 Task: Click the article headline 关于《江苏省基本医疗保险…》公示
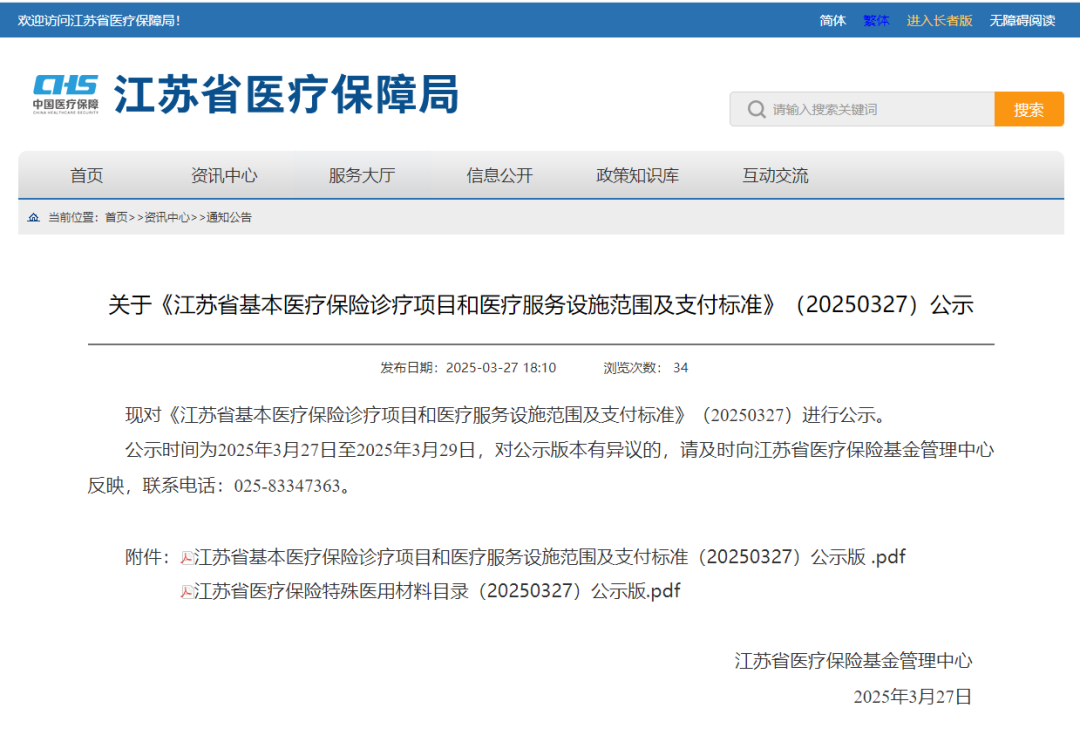click(541, 305)
